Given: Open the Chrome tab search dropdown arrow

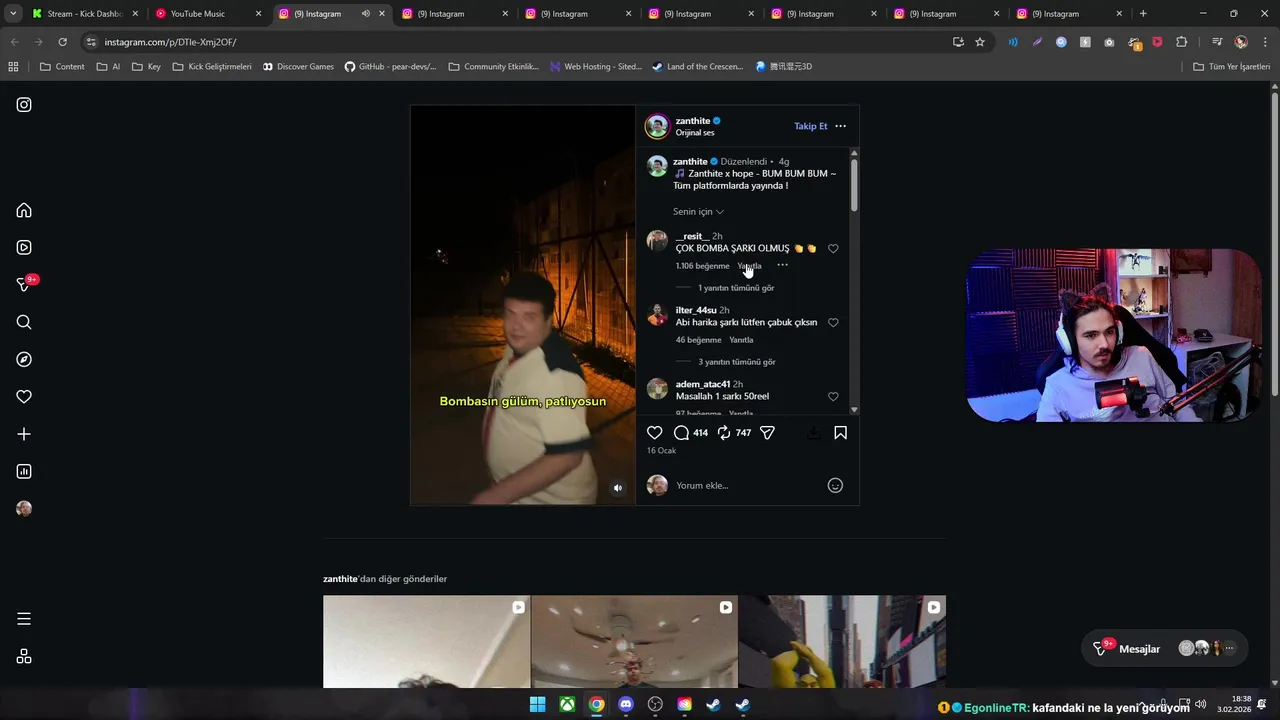Looking at the screenshot, I should pos(13,14).
